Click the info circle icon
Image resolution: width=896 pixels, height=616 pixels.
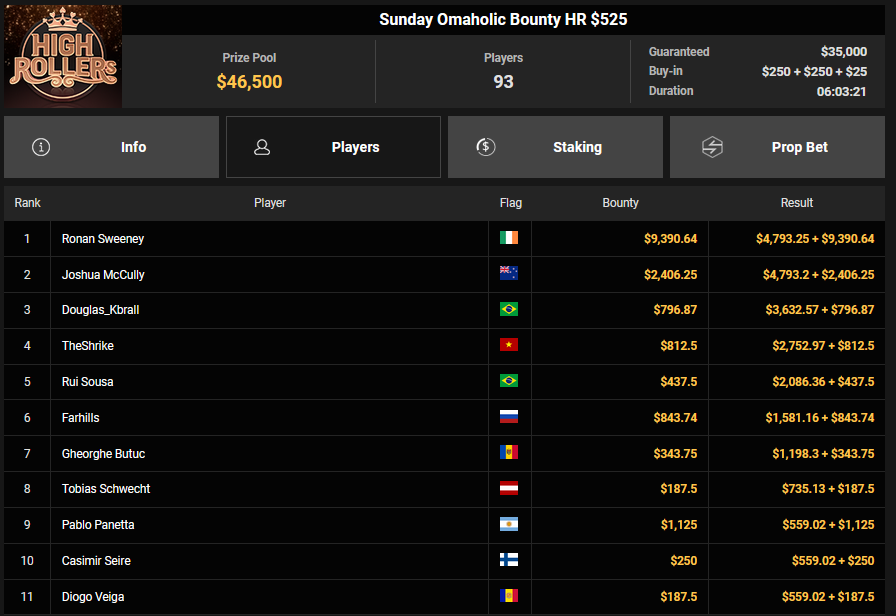coord(41,147)
